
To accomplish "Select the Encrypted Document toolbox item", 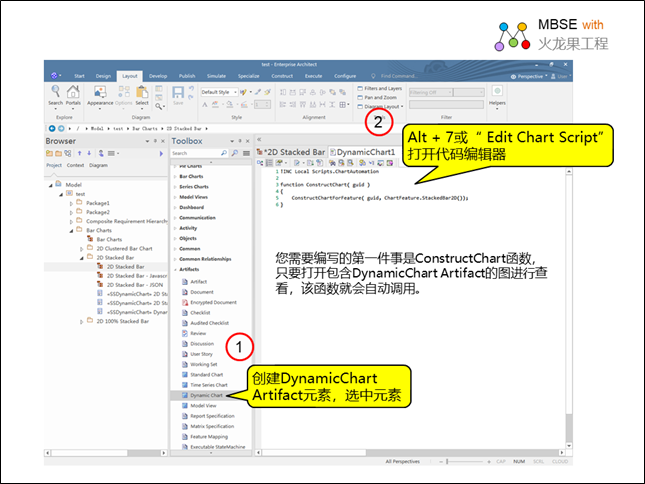I will pos(209,302).
